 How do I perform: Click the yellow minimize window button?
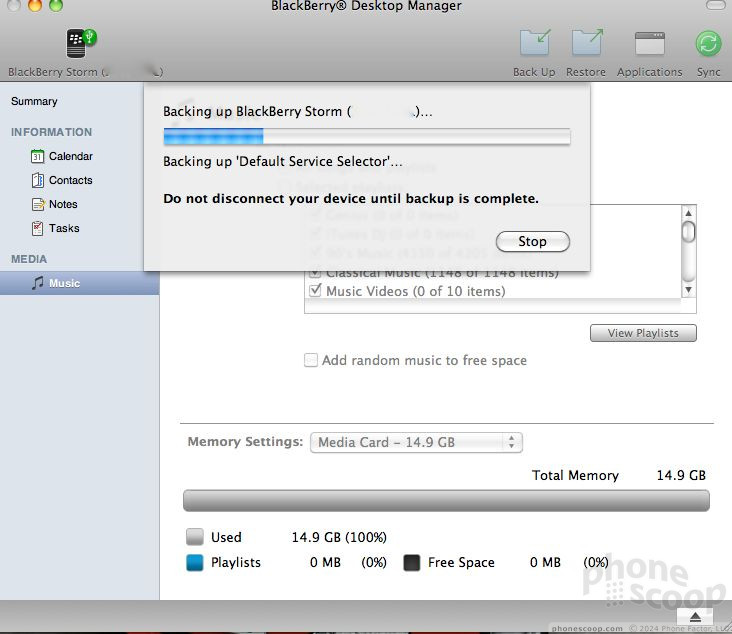click(35, 4)
